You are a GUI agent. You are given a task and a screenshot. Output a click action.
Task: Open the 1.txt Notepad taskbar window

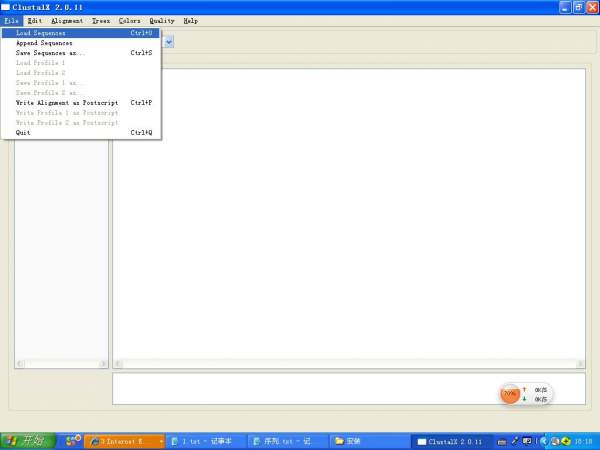pyautogui.click(x=206, y=442)
